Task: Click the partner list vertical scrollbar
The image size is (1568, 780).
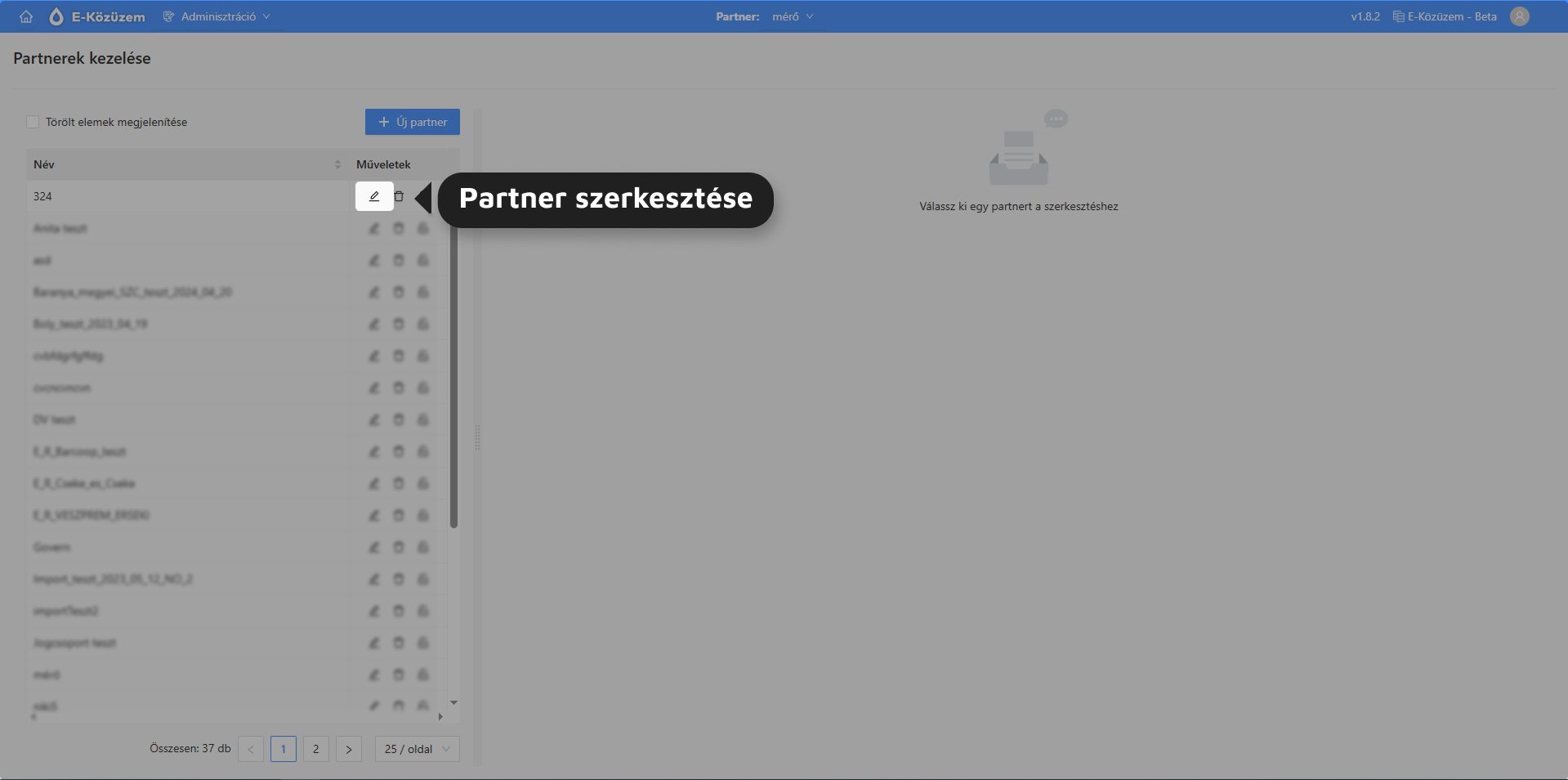Action: pos(453,368)
